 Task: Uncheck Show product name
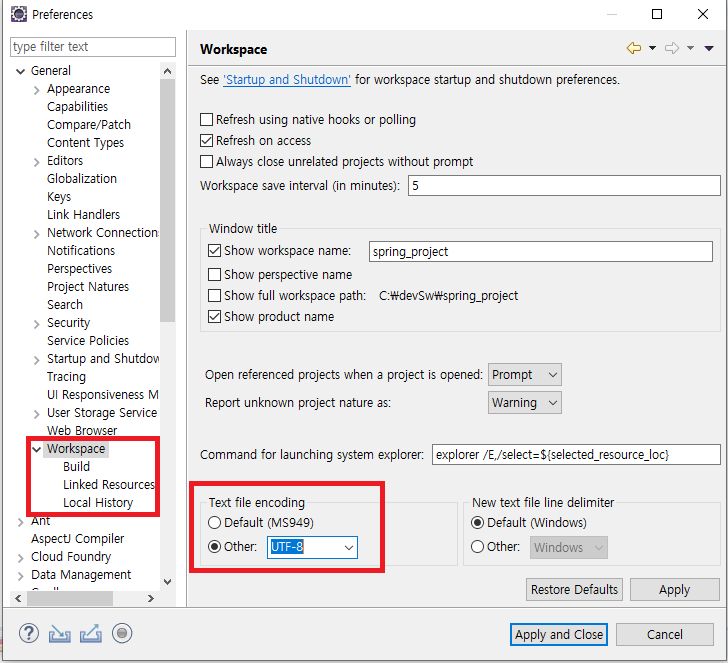coord(214,317)
